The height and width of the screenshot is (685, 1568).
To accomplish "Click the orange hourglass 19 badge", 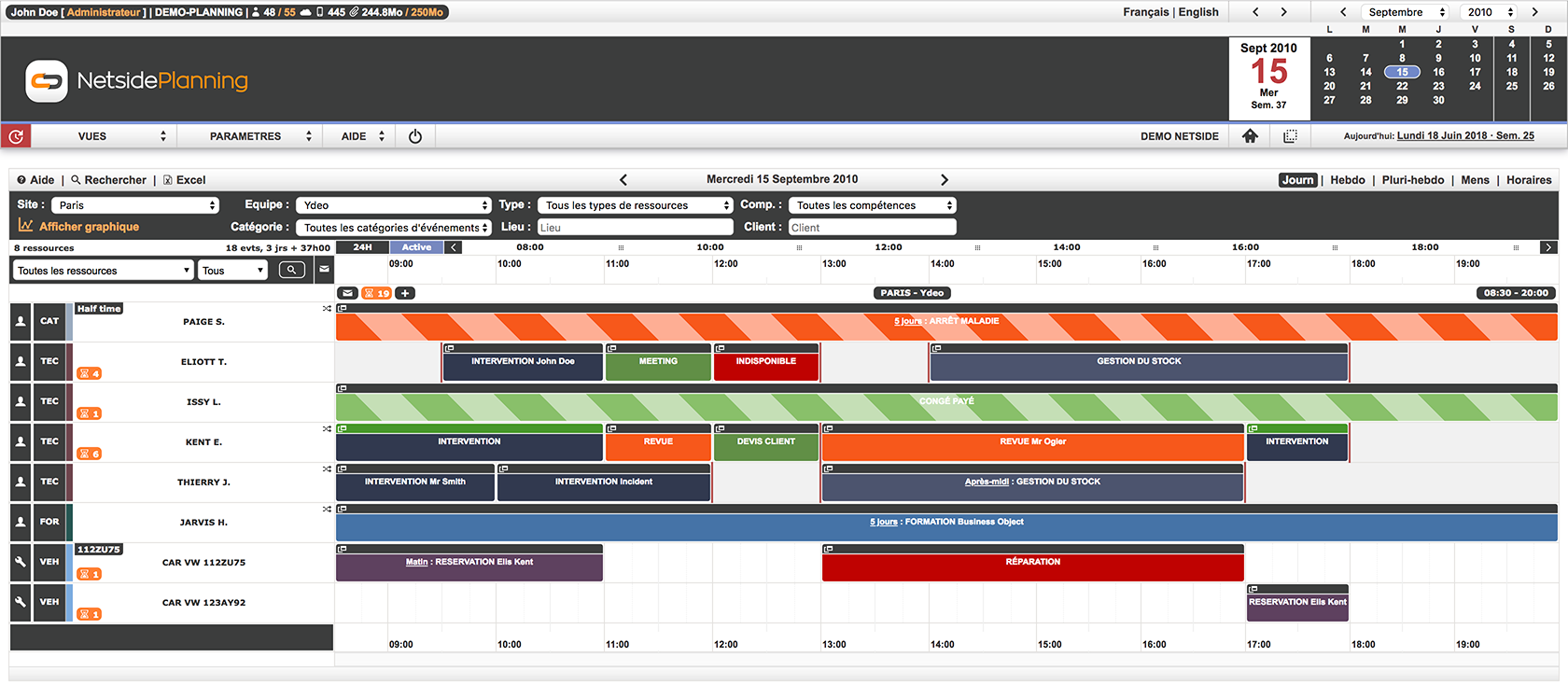I will coord(377,293).
